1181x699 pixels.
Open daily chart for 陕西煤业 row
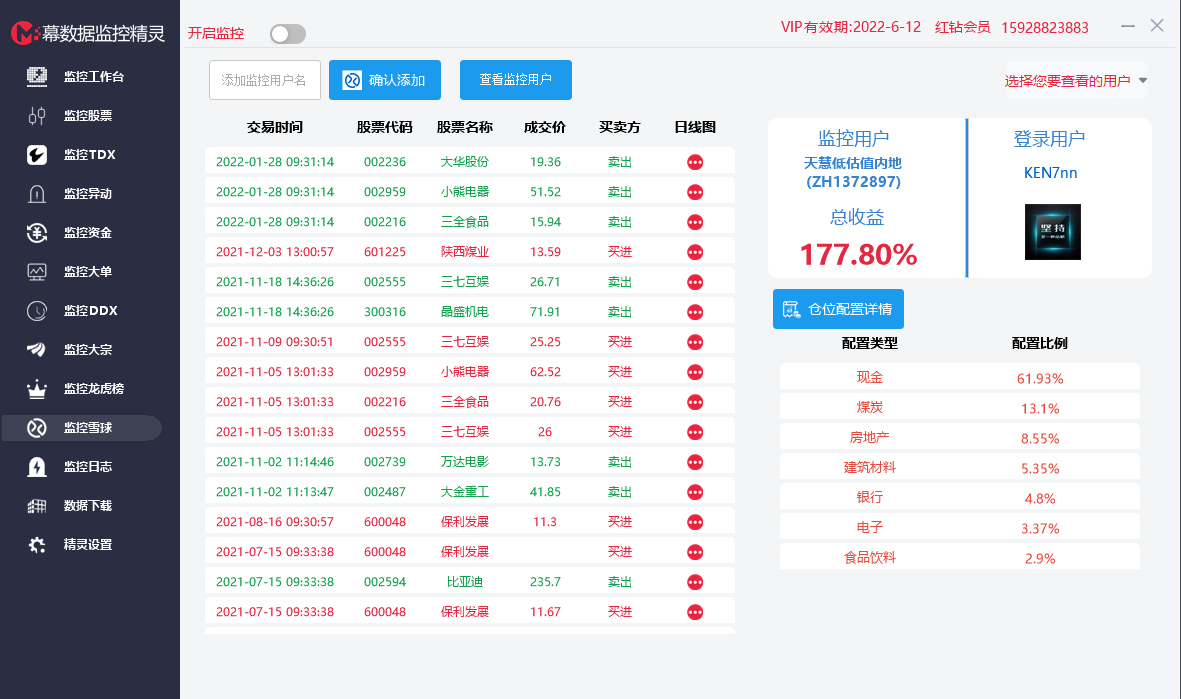pos(695,252)
